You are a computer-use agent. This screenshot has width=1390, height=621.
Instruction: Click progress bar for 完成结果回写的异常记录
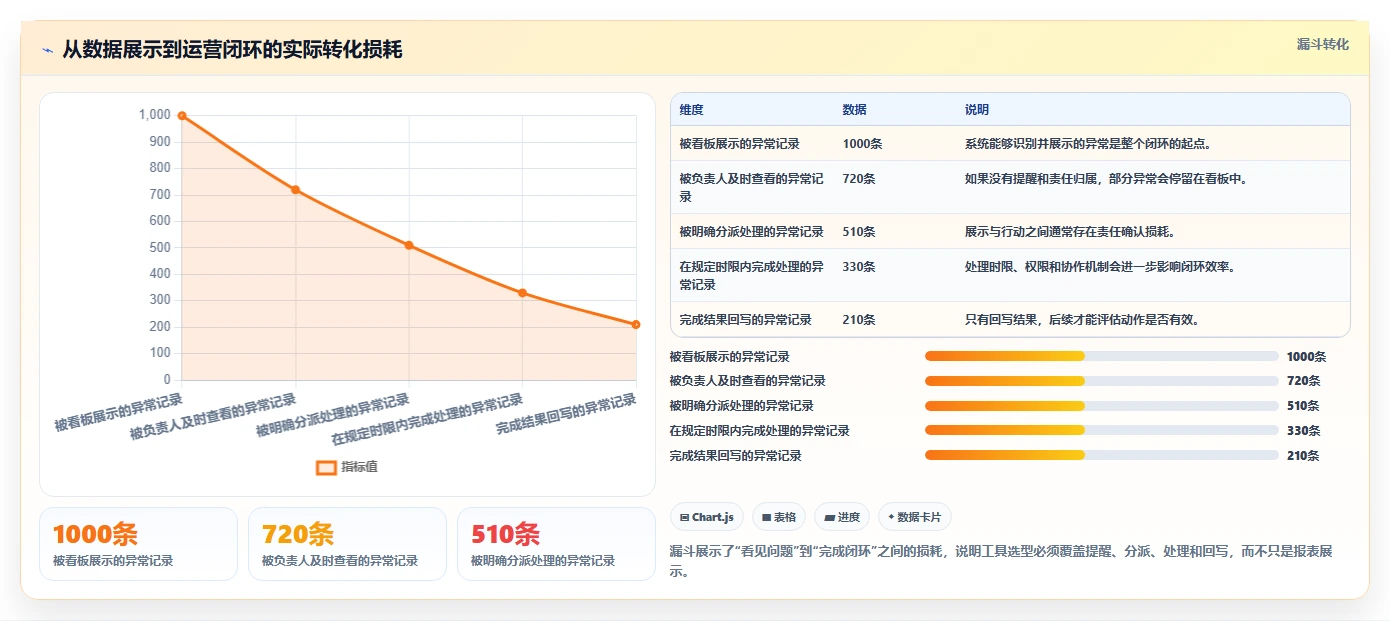tap(1102, 455)
